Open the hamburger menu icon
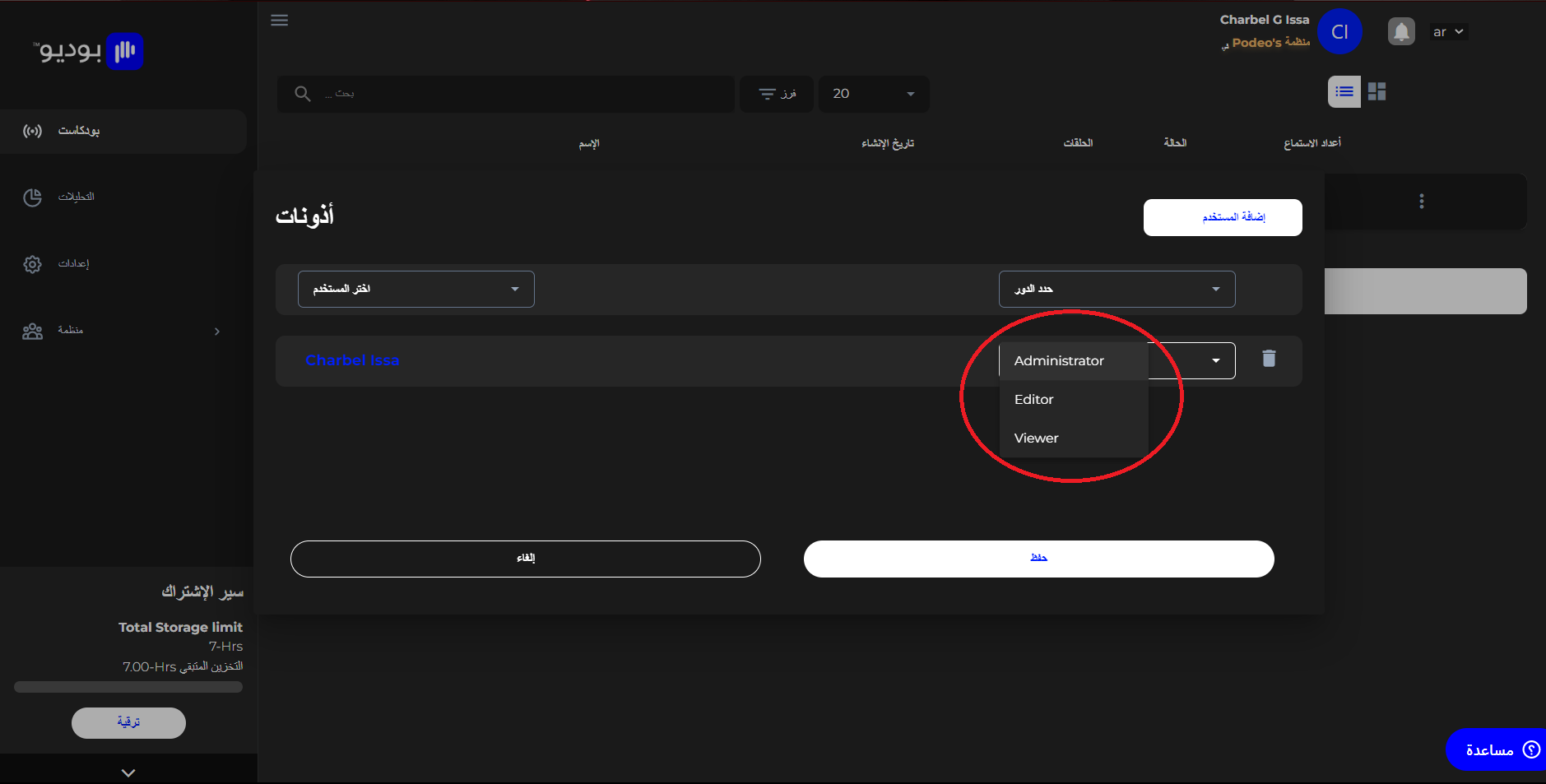The height and width of the screenshot is (784, 1546). point(280,21)
